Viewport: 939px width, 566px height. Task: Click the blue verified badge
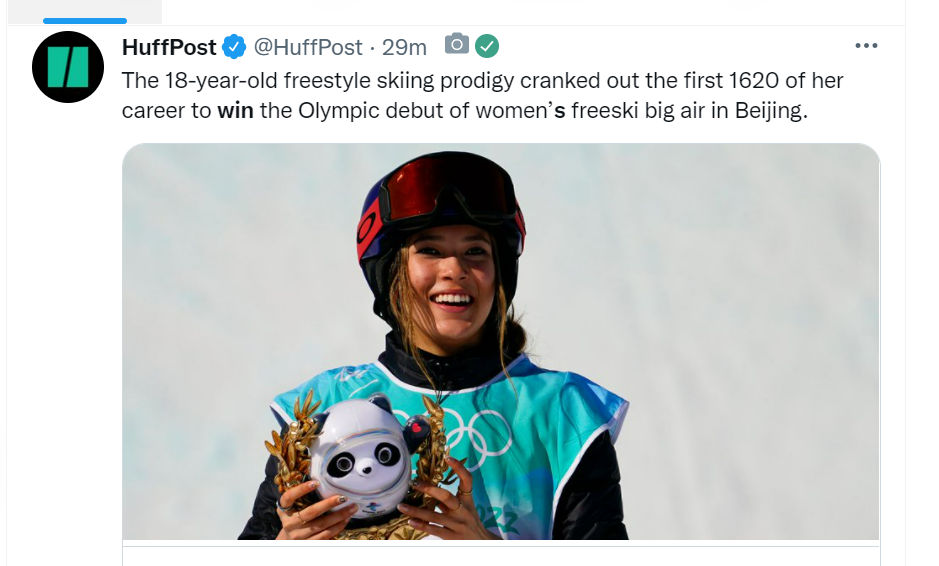coord(235,47)
